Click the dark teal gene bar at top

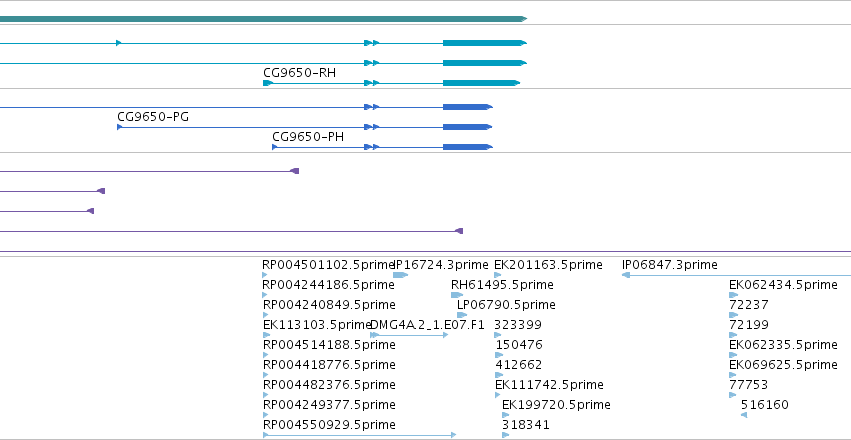tap(263, 19)
